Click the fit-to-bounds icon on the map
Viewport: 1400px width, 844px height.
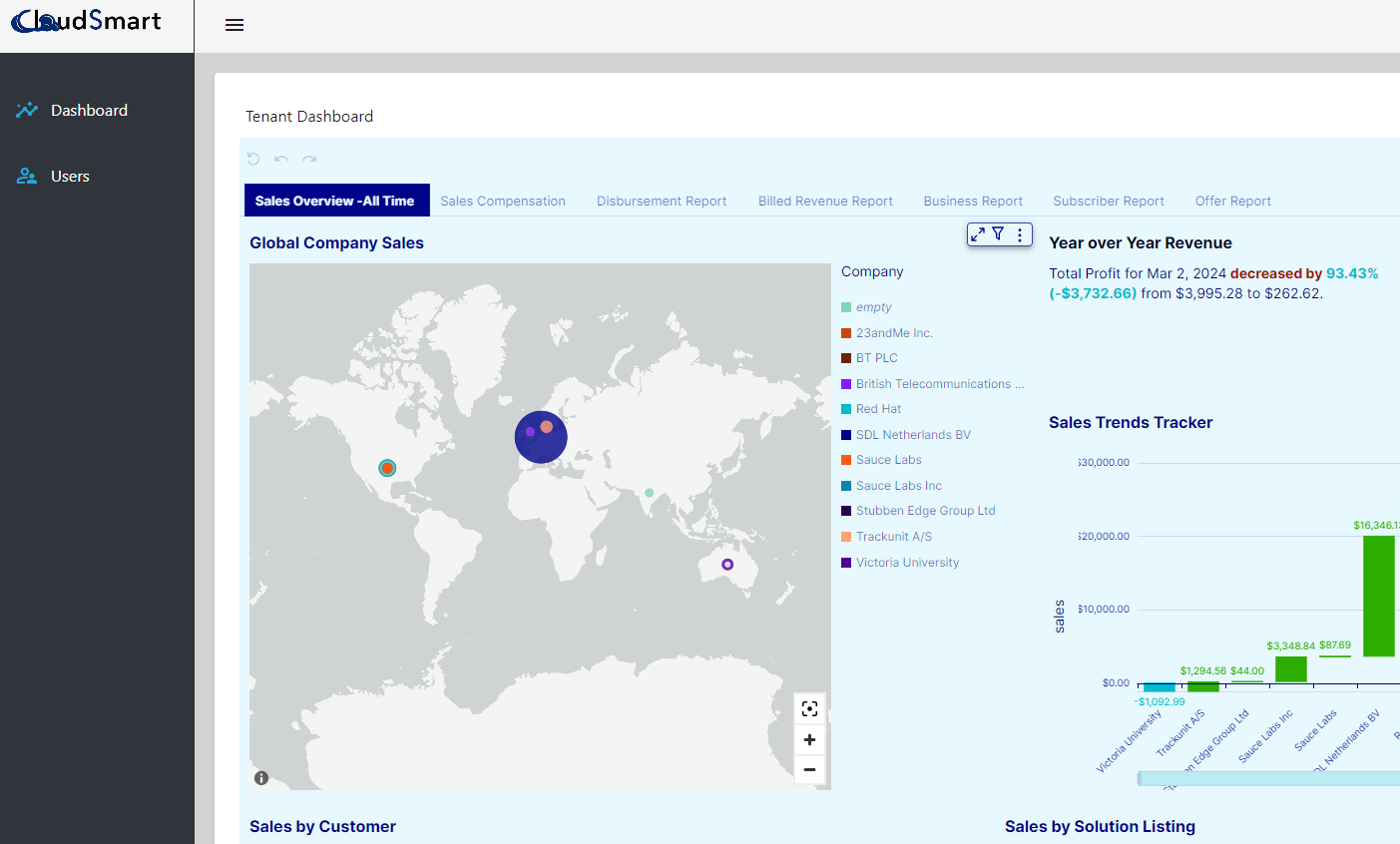pos(809,708)
